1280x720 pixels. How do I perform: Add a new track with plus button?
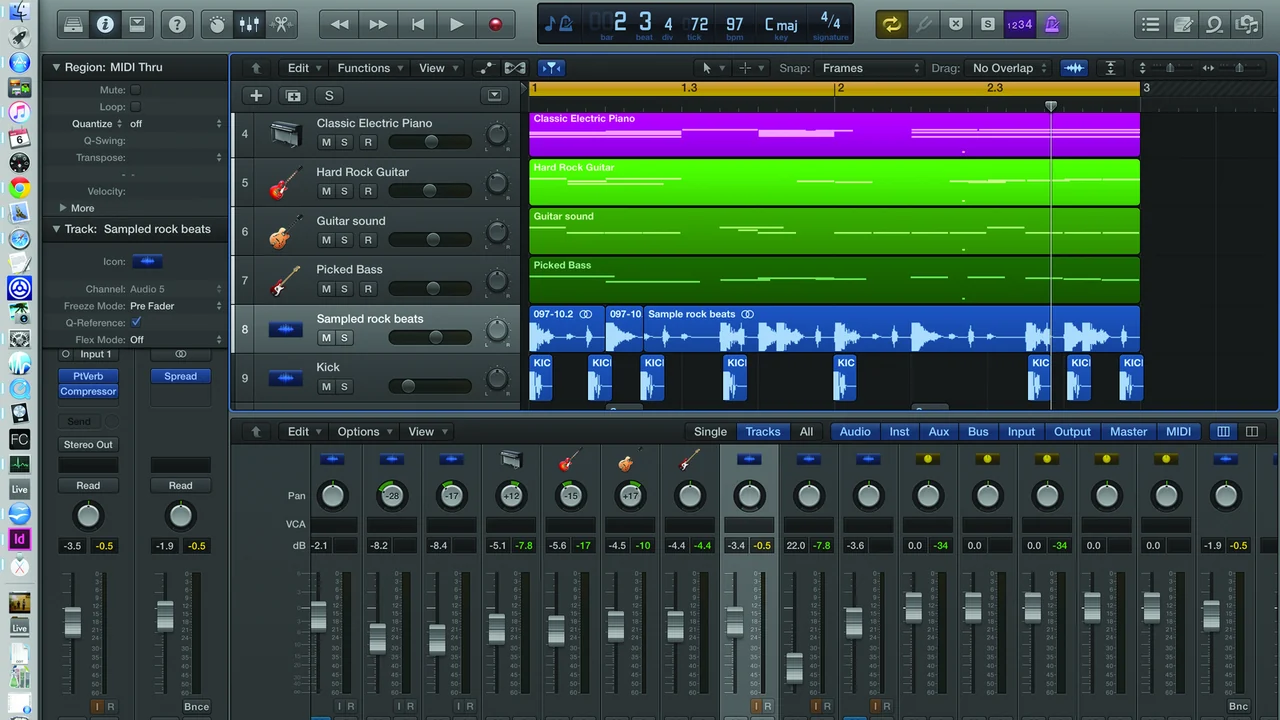coord(257,96)
